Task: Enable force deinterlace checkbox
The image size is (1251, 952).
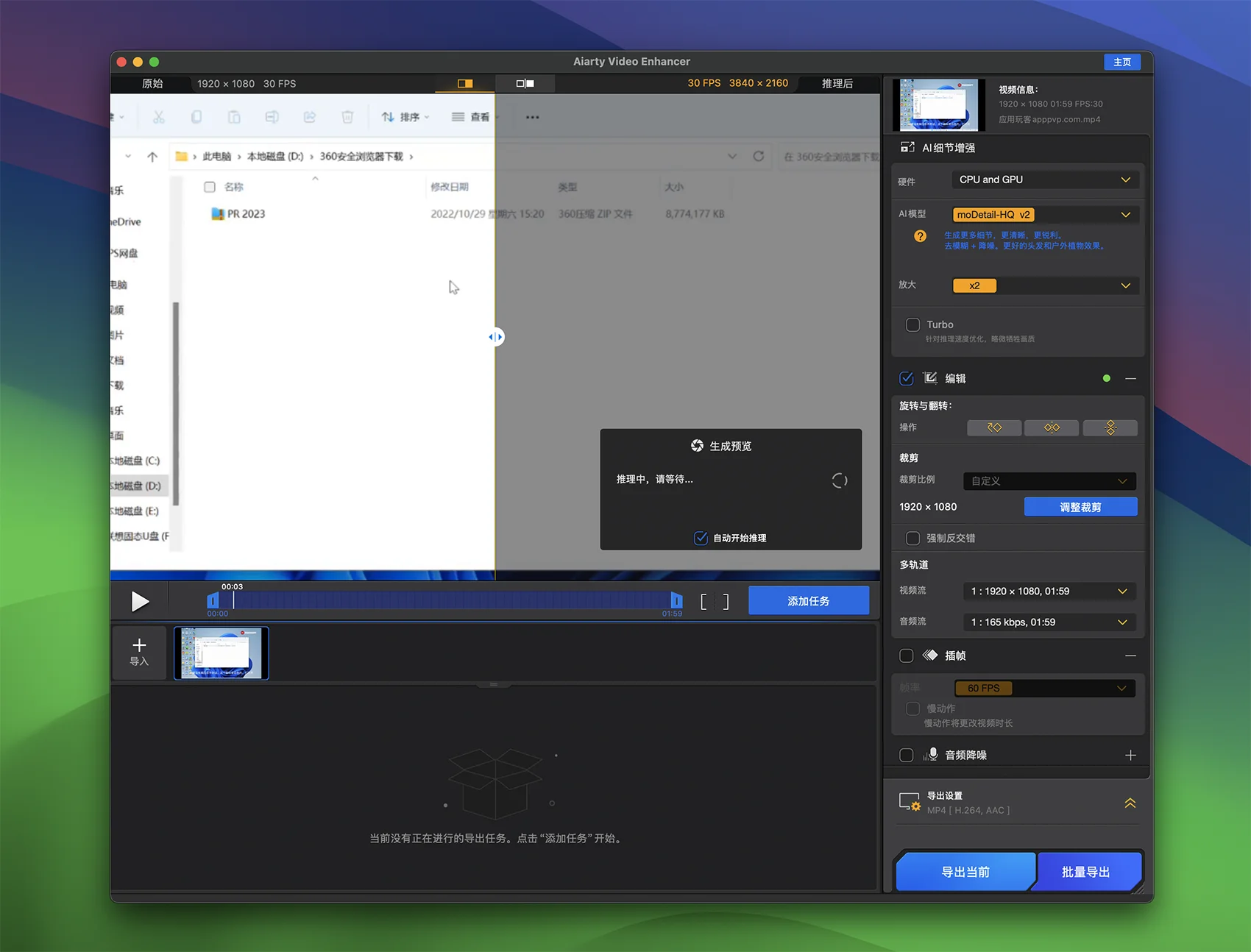Action: pyautogui.click(x=912, y=538)
